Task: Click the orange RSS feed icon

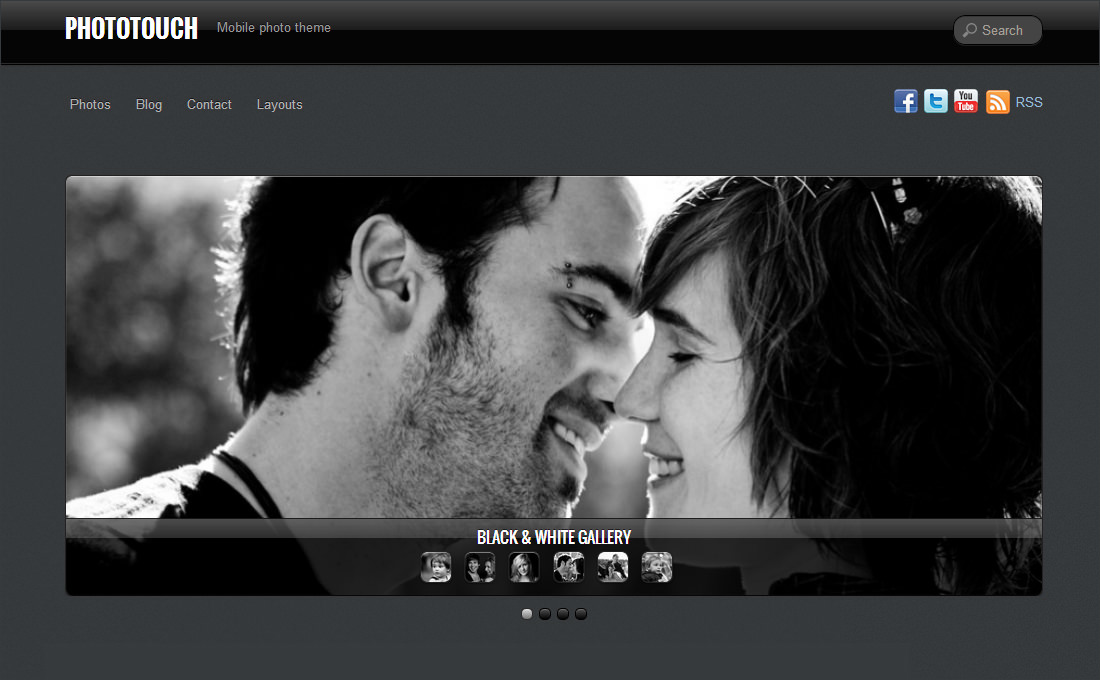Action: click(x=998, y=102)
